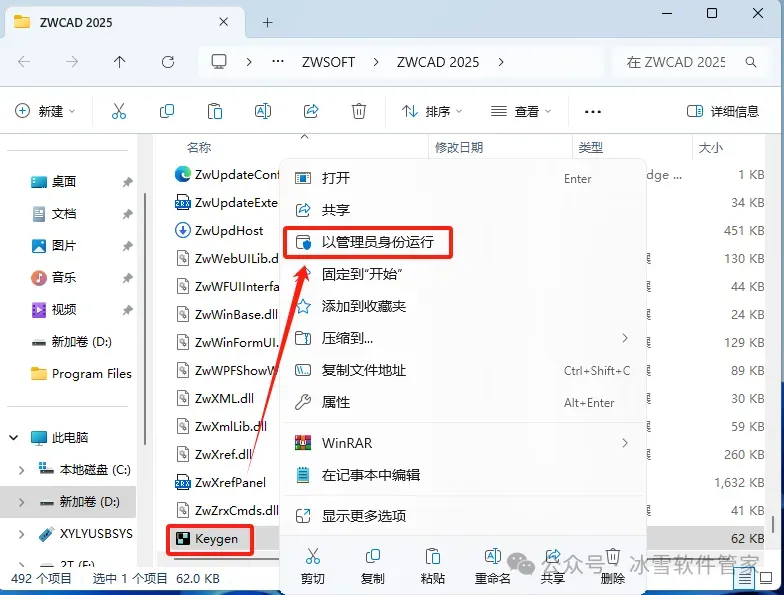This screenshot has width=784, height=595.
Task: Expand the WinRAR submenu arrow
Action: click(625, 443)
